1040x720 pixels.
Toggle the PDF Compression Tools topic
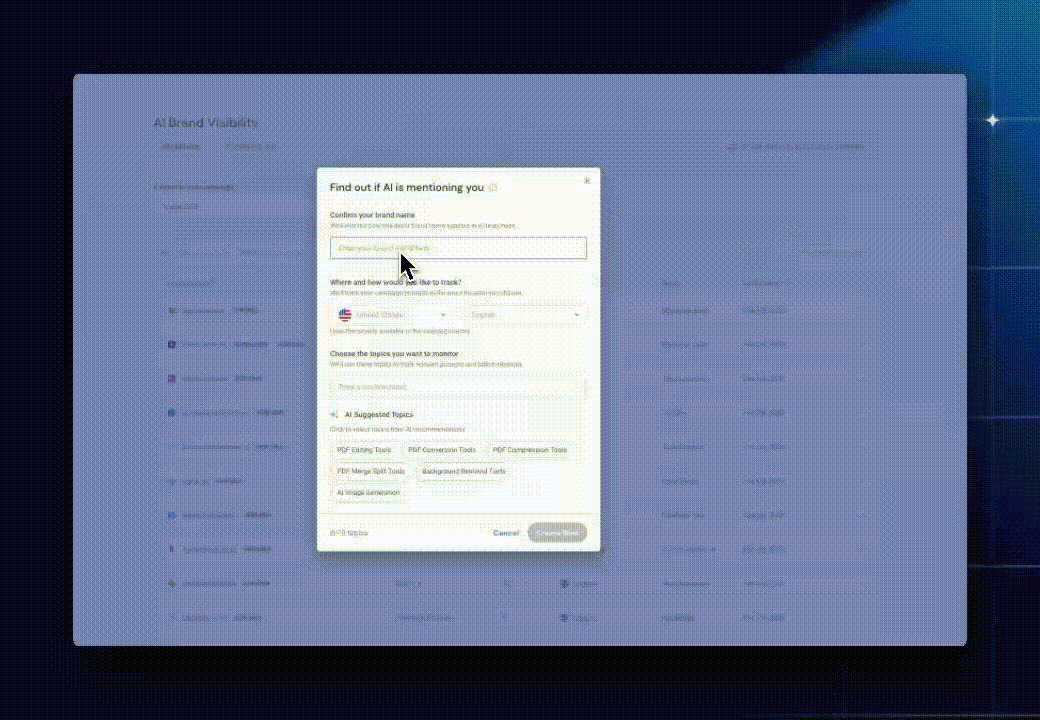point(529,450)
